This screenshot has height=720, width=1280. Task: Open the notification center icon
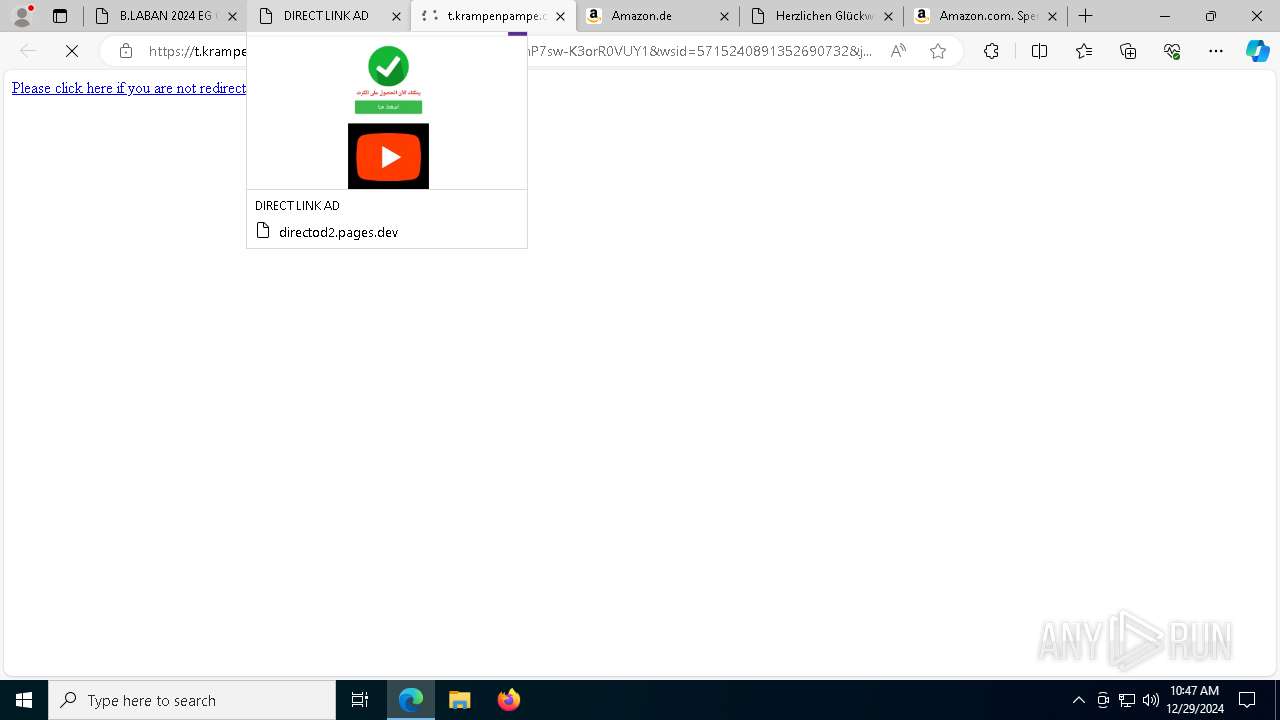pos(1247,700)
